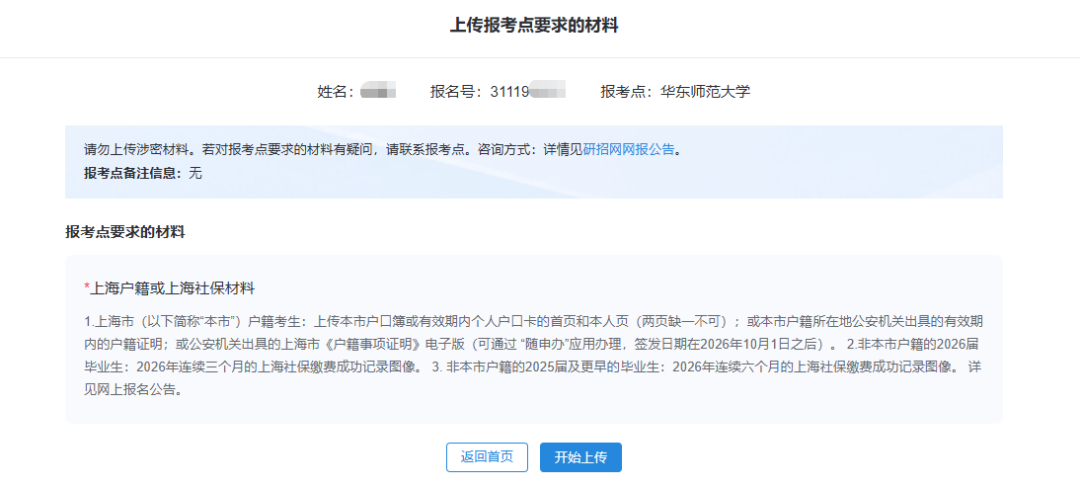Screen dimensions: 1080x487
Task: Select the 上传报考点要求的材料 page title
Action: pos(534,26)
